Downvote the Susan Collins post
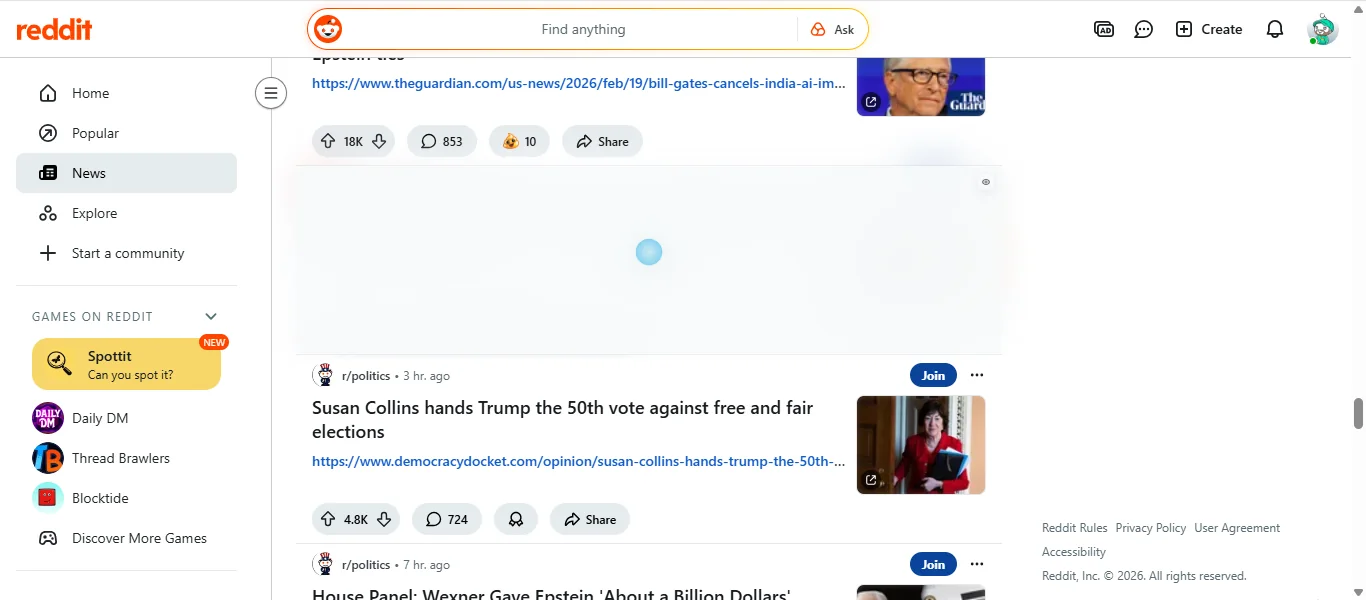 384,519
